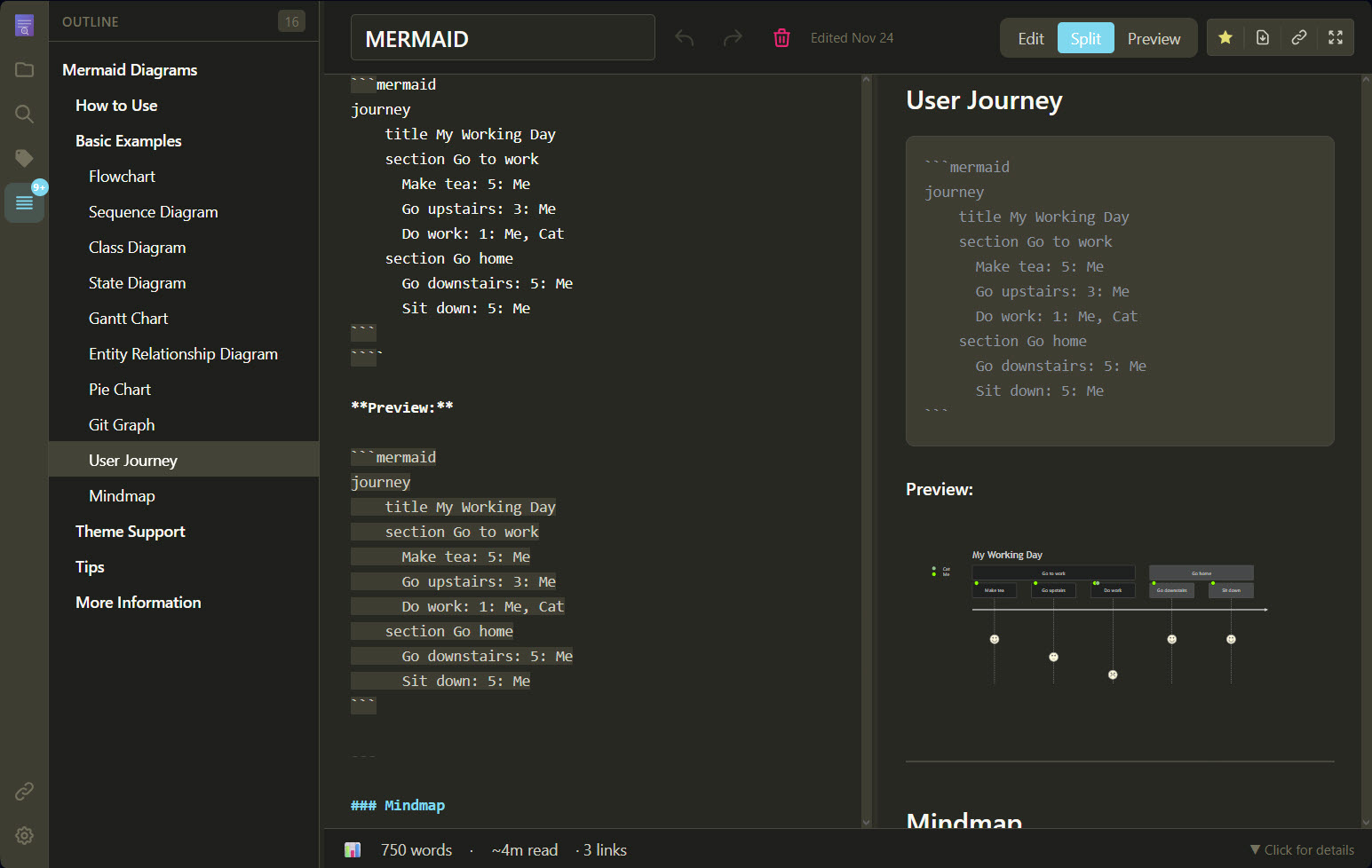Open settings via the gear icon

[x=24, y=835]
